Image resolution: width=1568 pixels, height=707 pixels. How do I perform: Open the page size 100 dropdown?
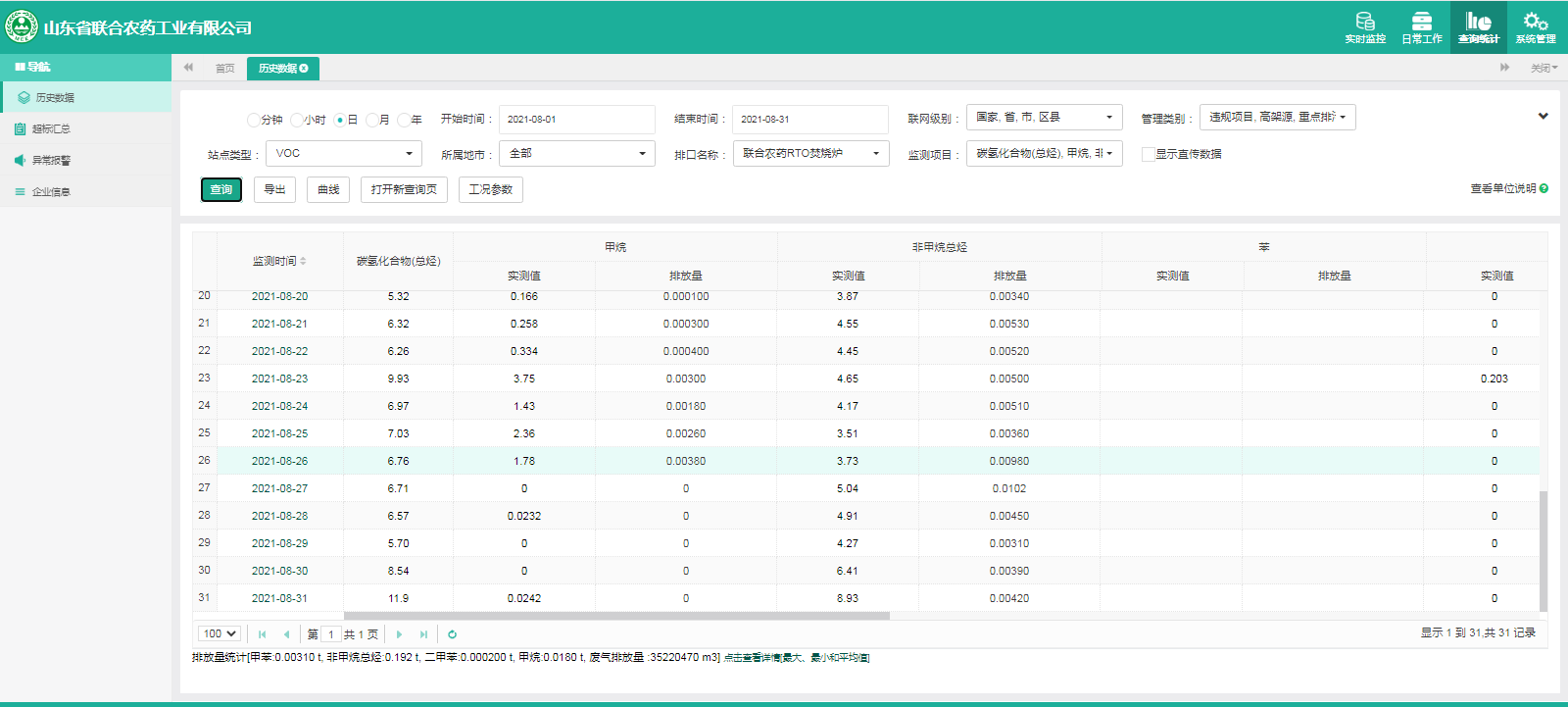click(220, 634)
